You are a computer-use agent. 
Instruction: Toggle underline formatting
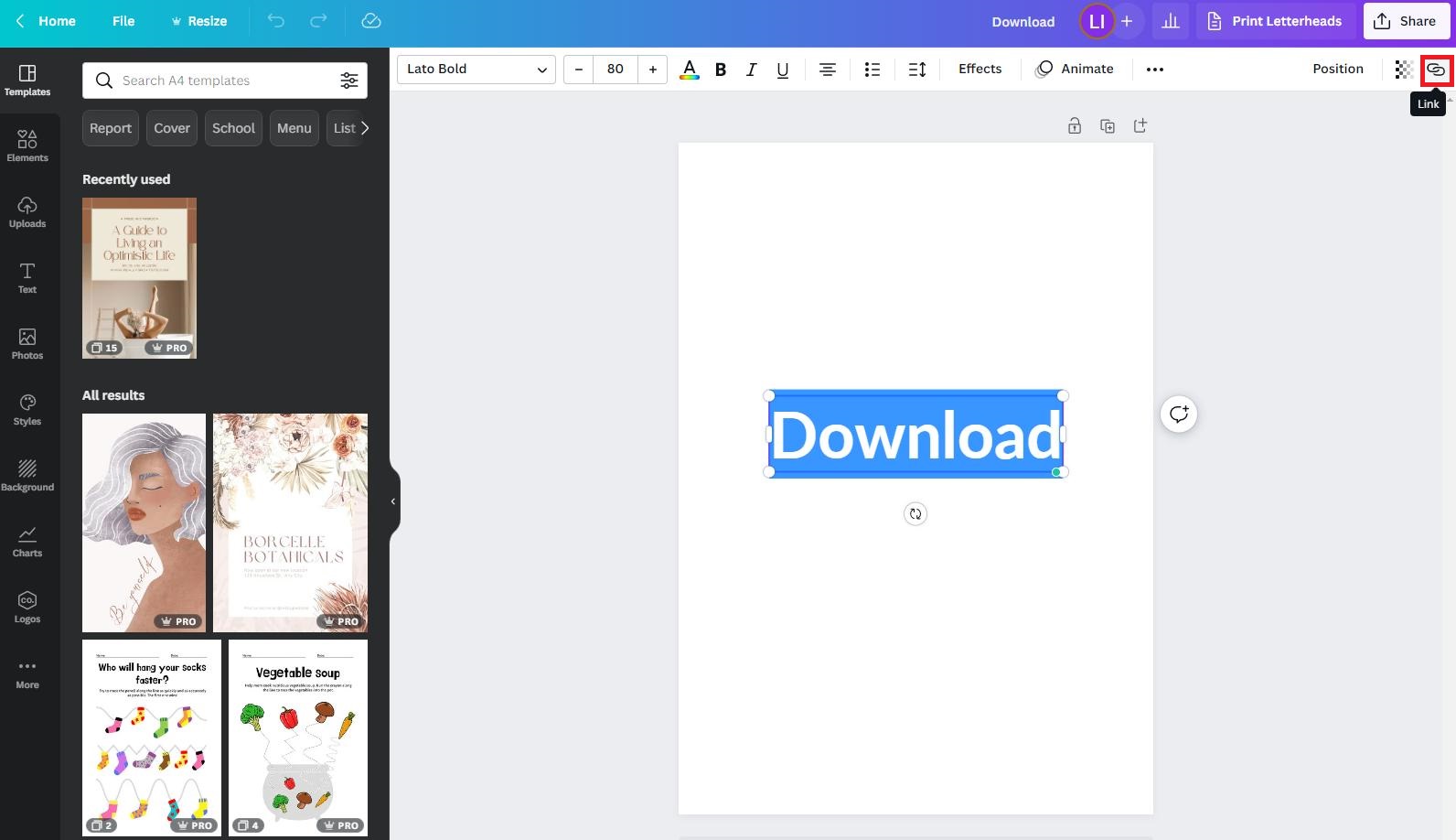(x=783, y=70)
